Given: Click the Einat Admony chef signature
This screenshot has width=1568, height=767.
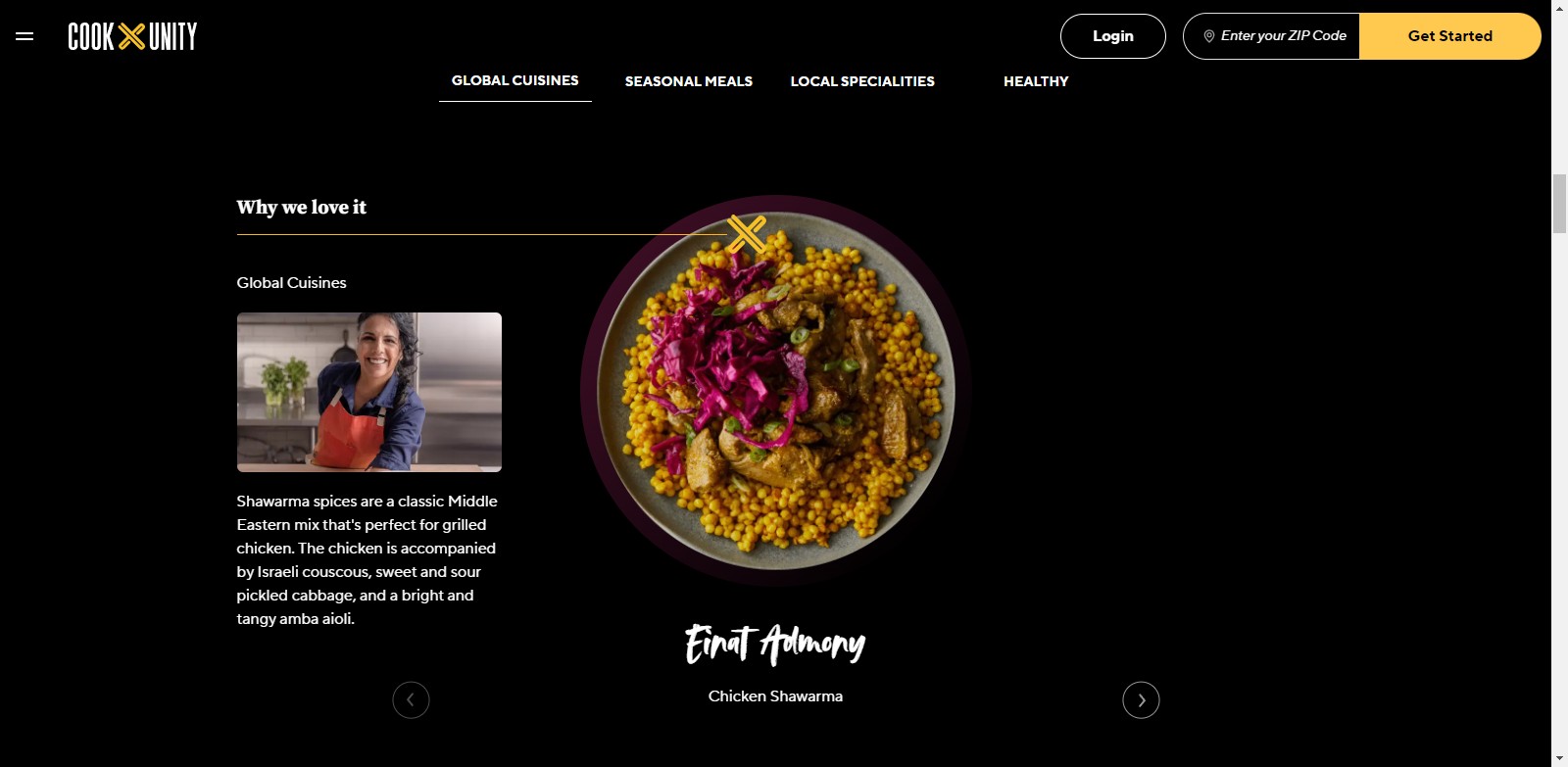Looking at the screenshot, I should click(775, 644).
